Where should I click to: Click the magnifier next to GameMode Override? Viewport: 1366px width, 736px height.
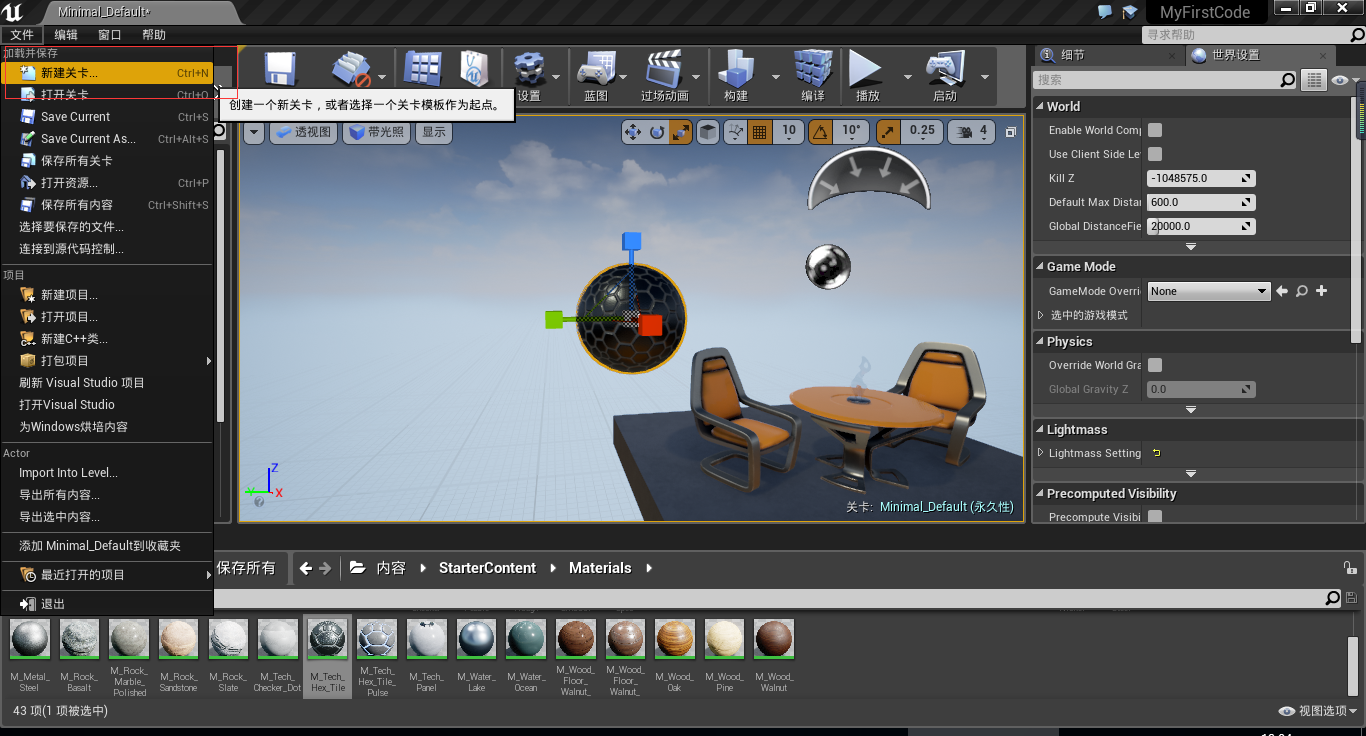(1302, 291)
